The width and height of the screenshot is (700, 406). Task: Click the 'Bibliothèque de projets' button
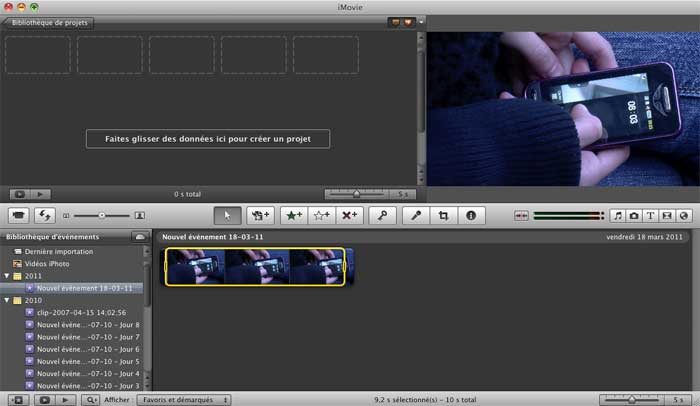pos(48,23)
